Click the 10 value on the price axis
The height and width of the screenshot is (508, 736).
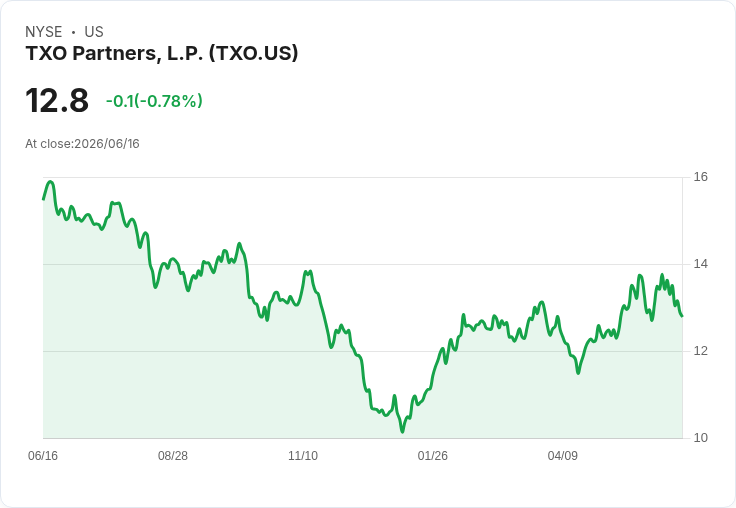[x=700, y=438]
